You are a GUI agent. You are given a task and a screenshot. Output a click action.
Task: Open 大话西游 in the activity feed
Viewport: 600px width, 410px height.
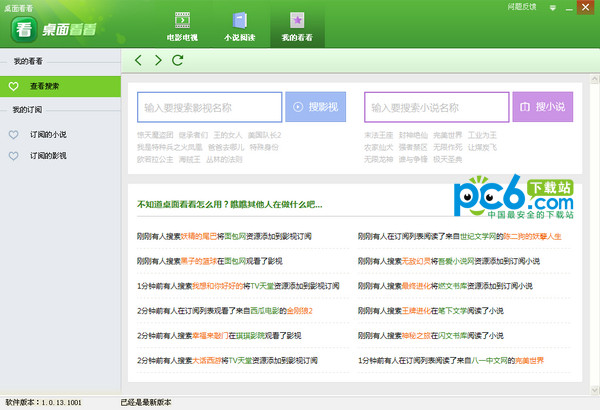pos(207,360)
